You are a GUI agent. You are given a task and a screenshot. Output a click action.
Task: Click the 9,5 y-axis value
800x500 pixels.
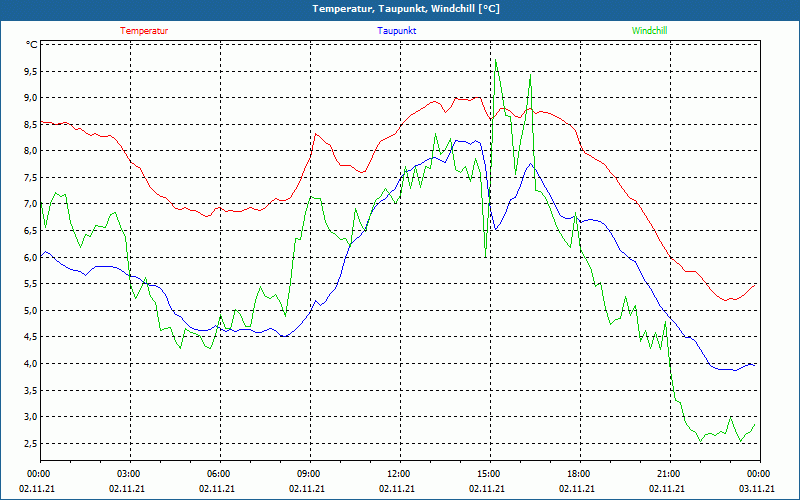point(30,71)
